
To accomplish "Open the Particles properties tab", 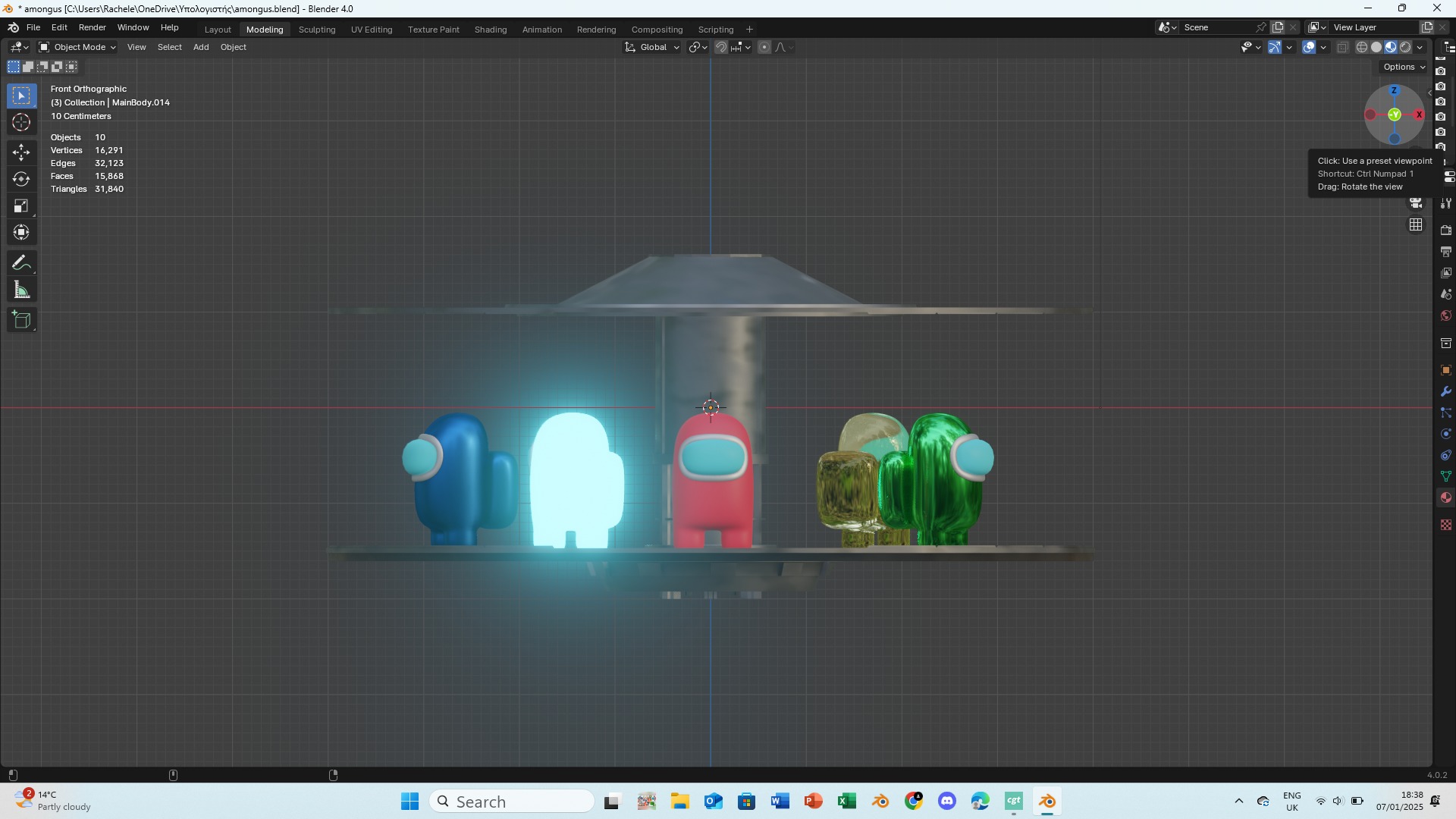I will (x=1446, y=413).
